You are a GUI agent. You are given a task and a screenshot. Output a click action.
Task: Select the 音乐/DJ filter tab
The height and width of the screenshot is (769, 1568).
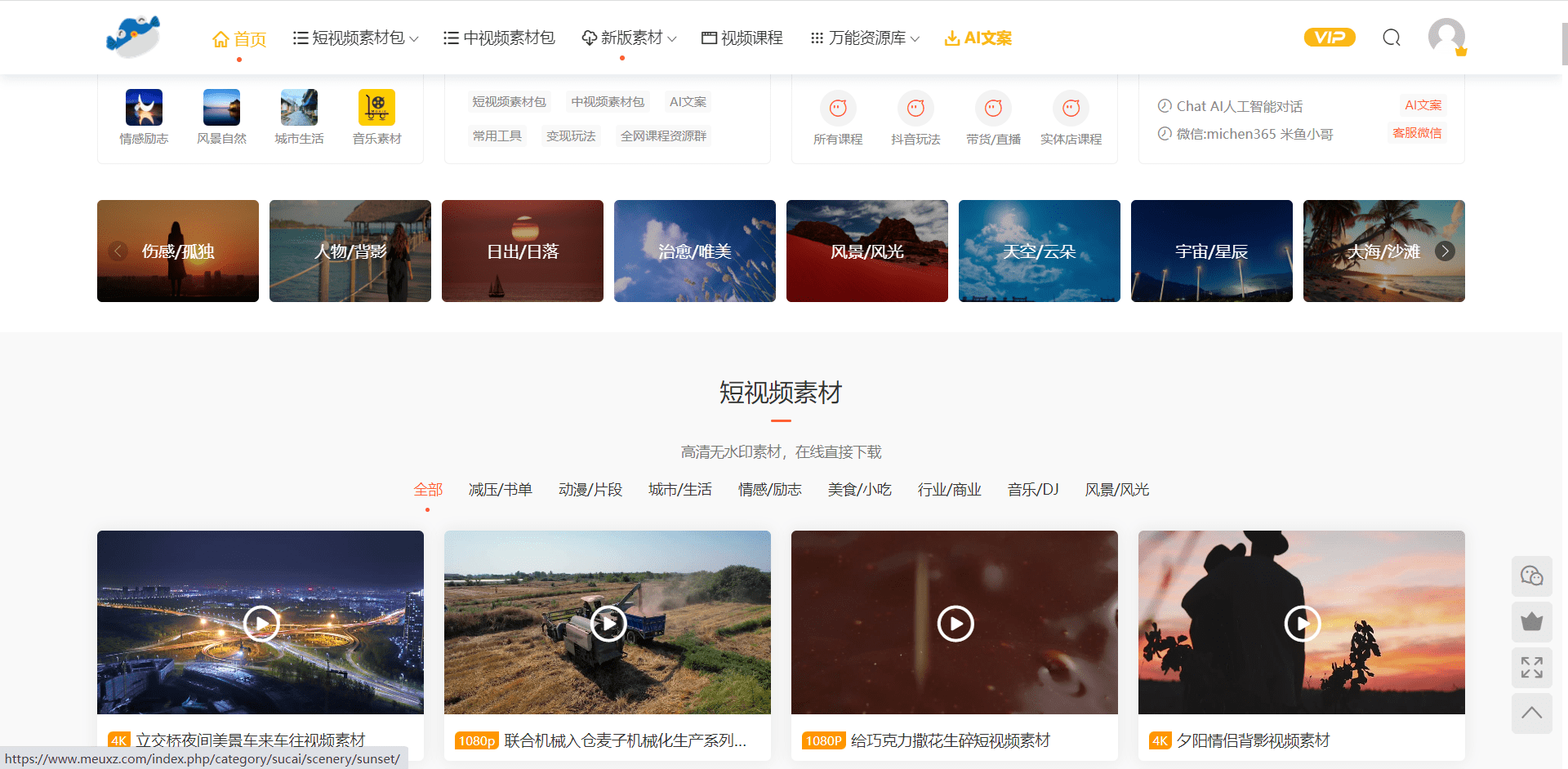(1033, 490)
